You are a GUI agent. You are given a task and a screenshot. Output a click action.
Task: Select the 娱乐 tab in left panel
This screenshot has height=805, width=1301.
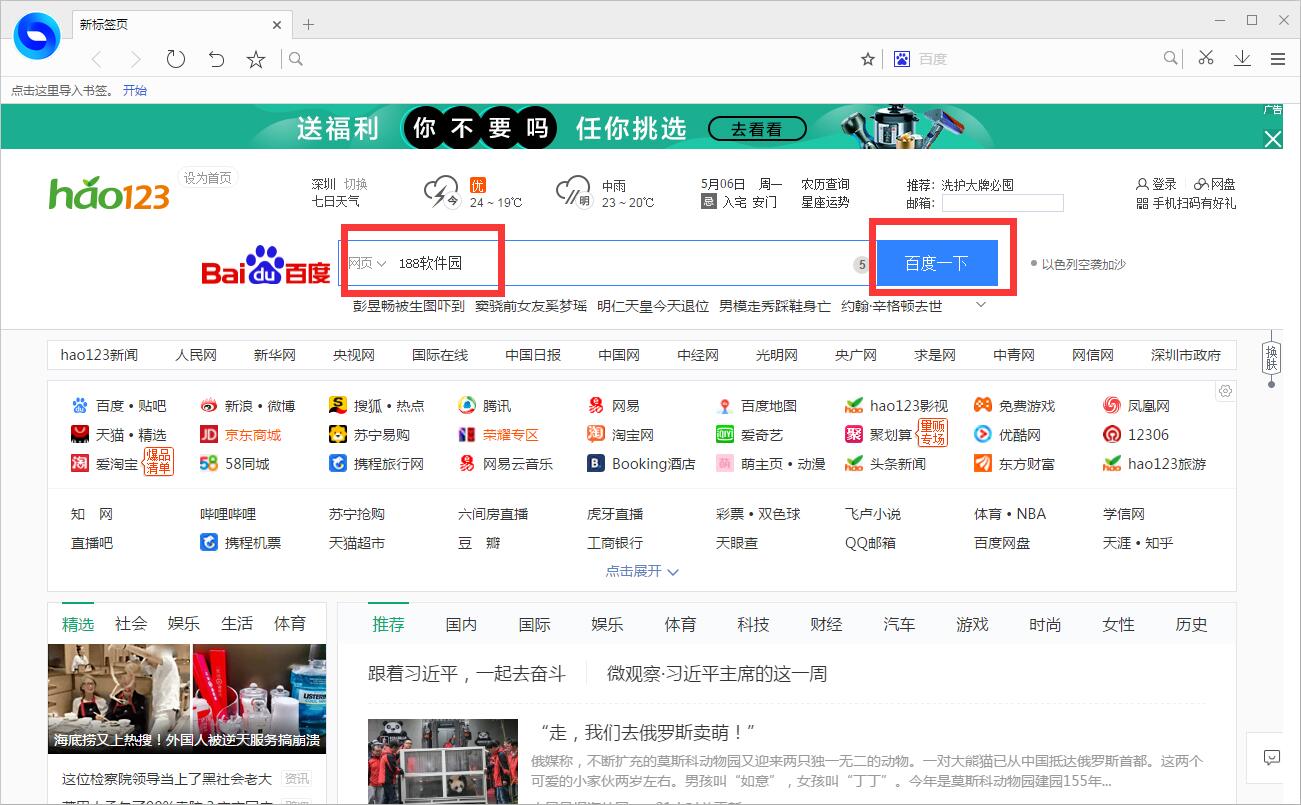(x=184, y=624)
